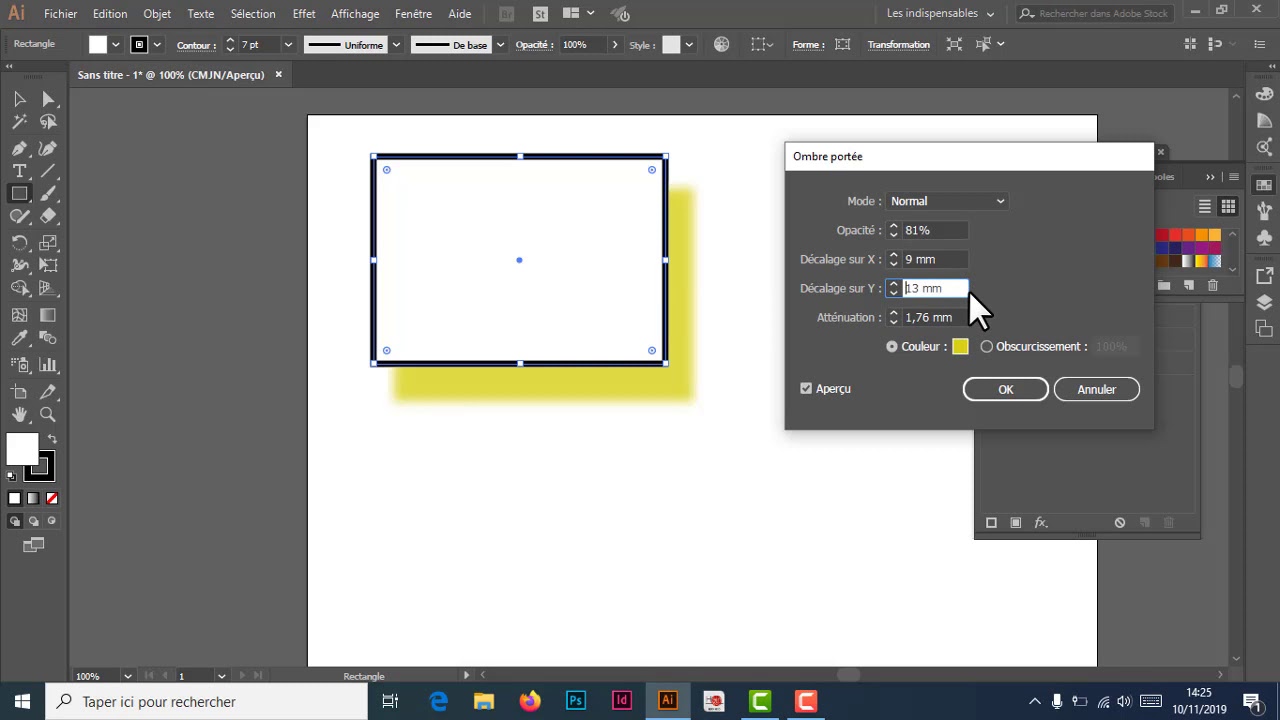Toggle the Aperçu preview checkbox

[x=806, y=388]
